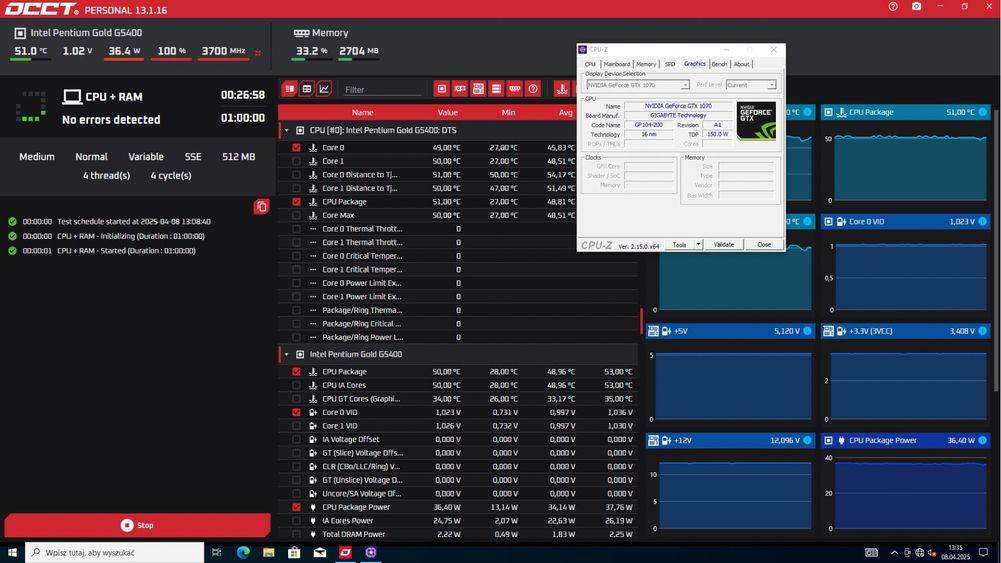1001x563 pixels.
Task: Filter sensors by motherboard icon
Action: pyautogui.click(x=478, y=89)
